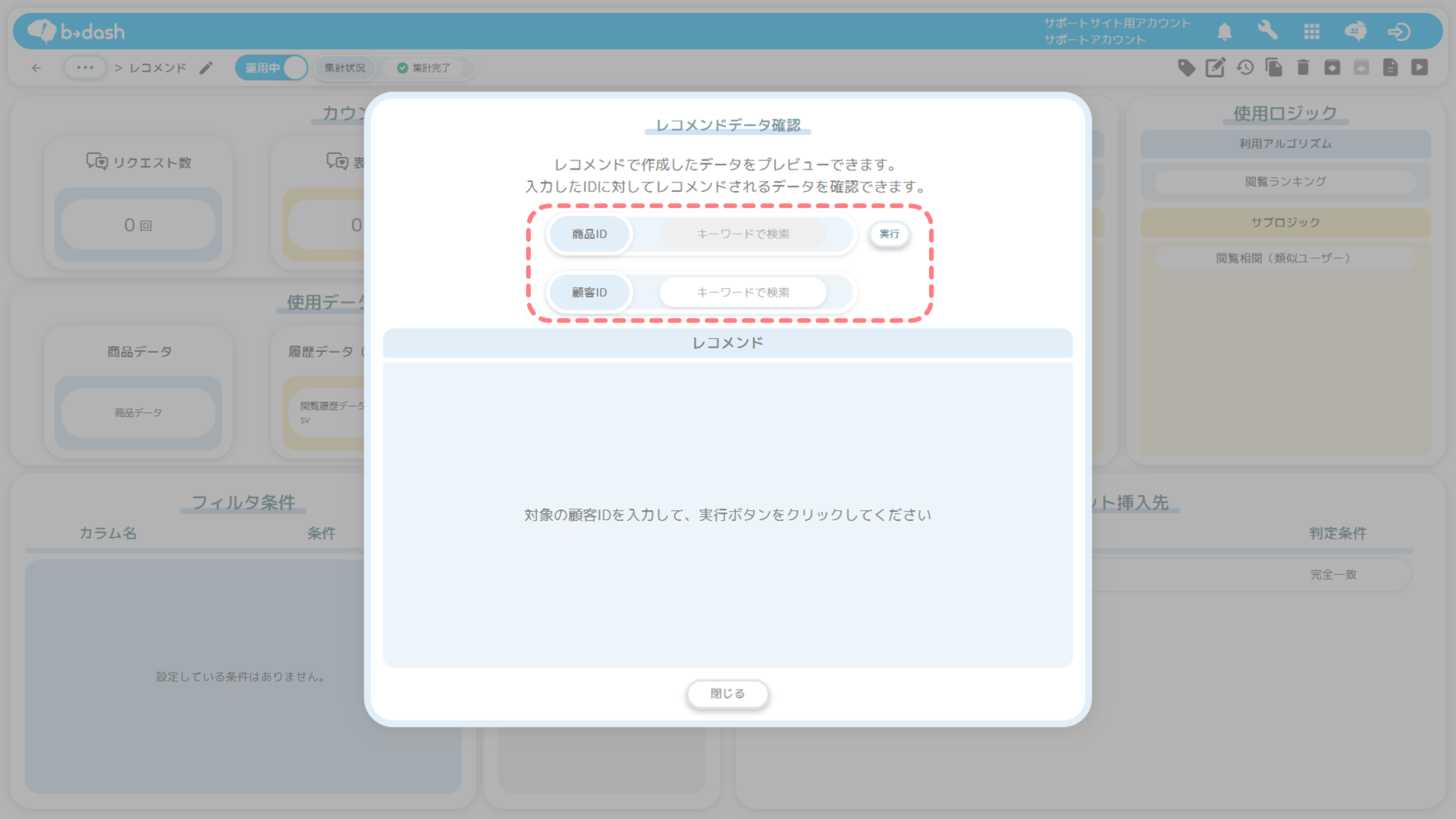
Task: Click the 集計状況 label
Action: click(x=344, y=68)
